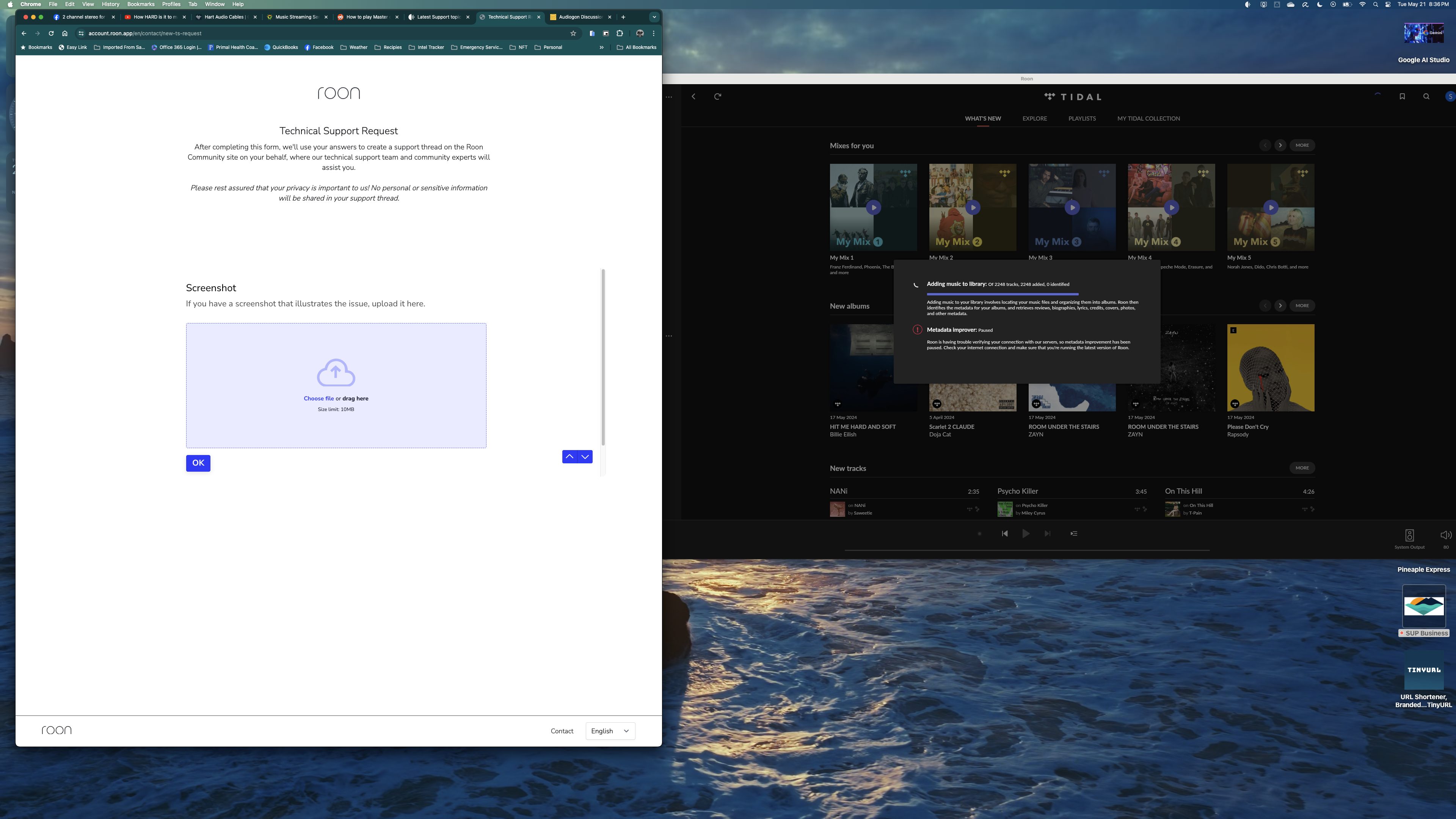Switch to Latest Support topics tab
The image size is (1456, 819).
pos(439,17)
